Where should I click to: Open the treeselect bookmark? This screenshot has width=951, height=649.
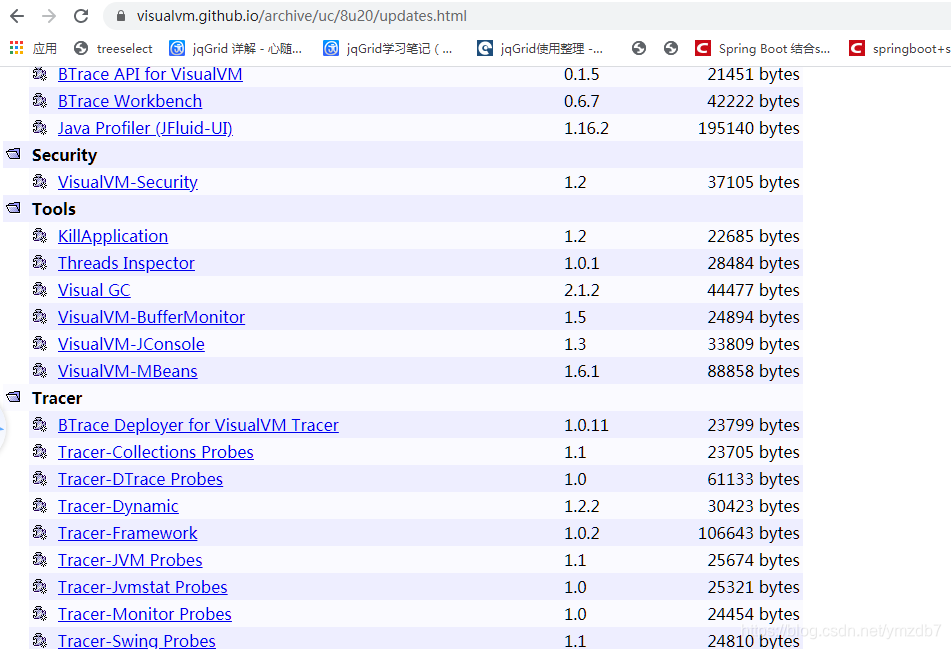[113, 49]
